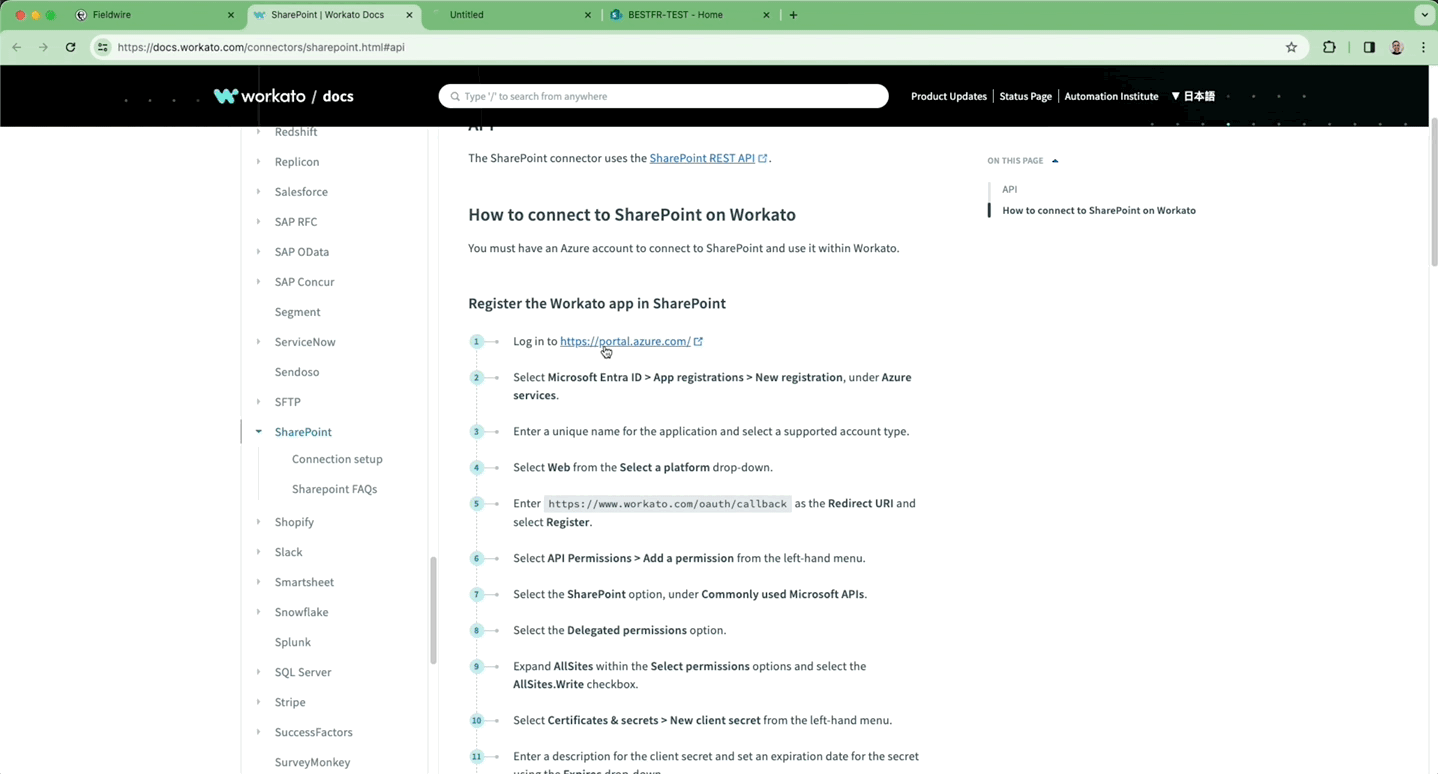The image size is (1438, 774).
Task: Click the Workato docs logo
Action: [283, 96]
